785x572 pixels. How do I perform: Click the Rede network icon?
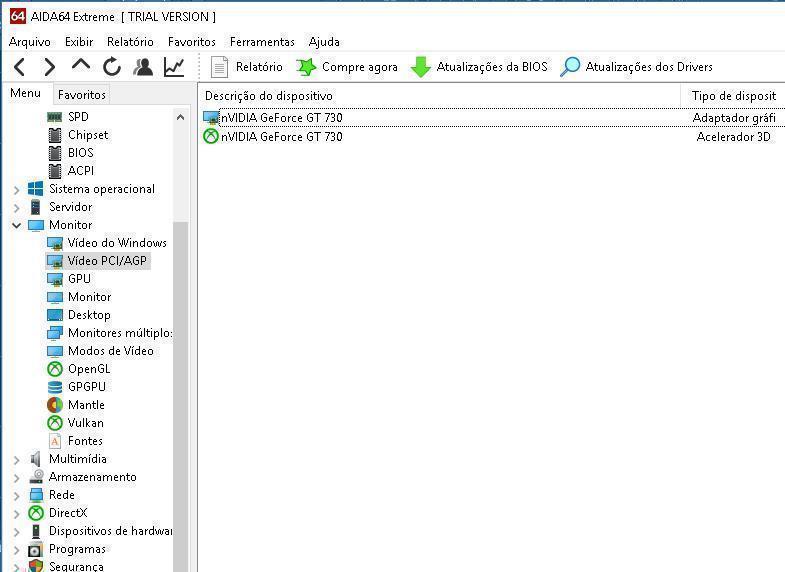pyautogui.click(x=36, y=495)
